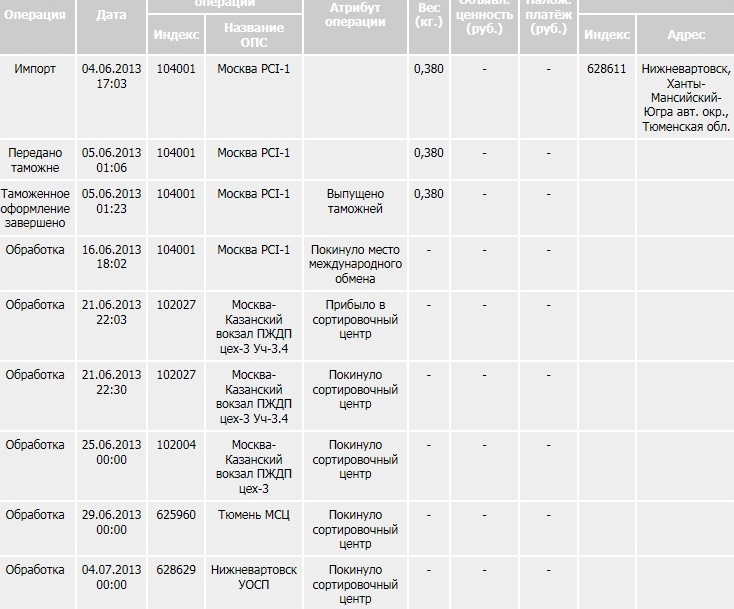Click the index 102004 cell
This screenshot has width=734, height=609.
177,445
